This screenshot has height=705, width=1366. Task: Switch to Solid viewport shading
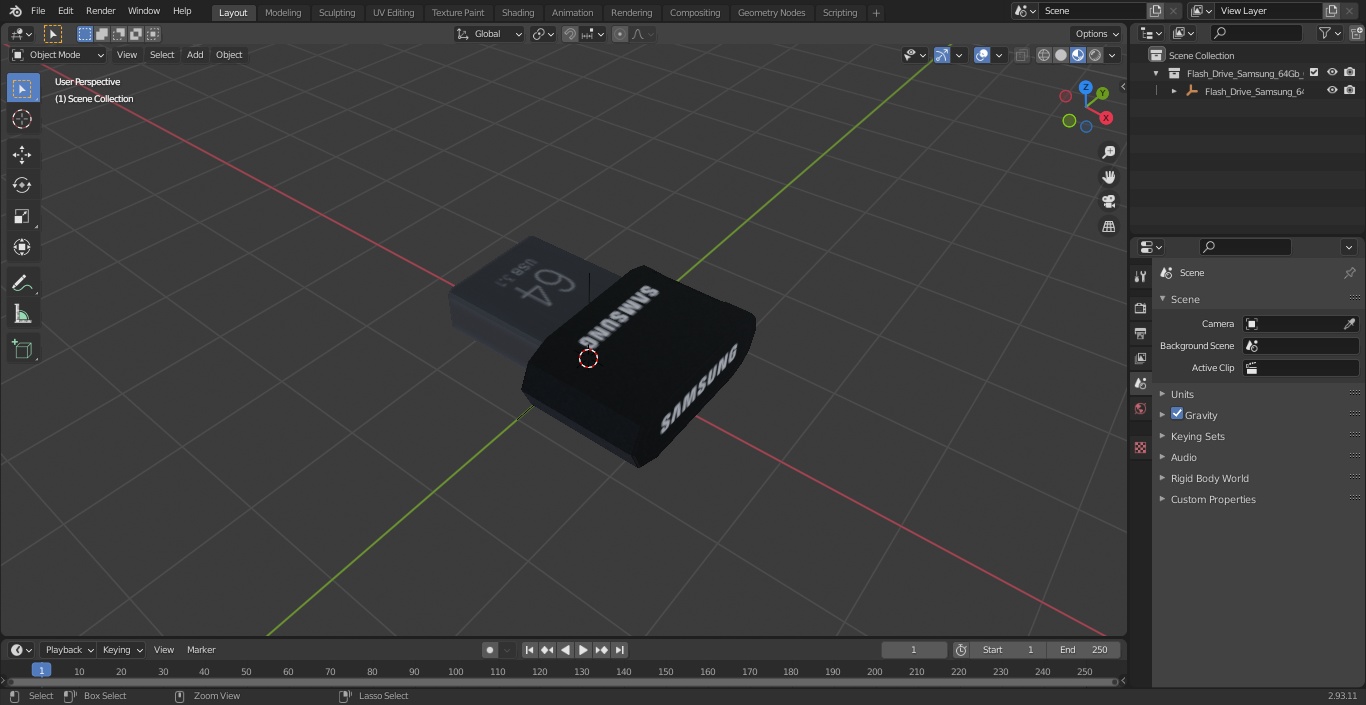click(1061, 55)
